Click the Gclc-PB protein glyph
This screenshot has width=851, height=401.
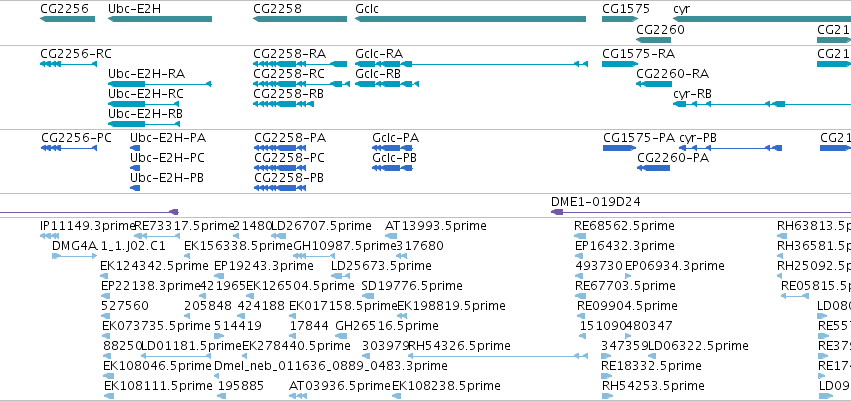tap(392, 168)
